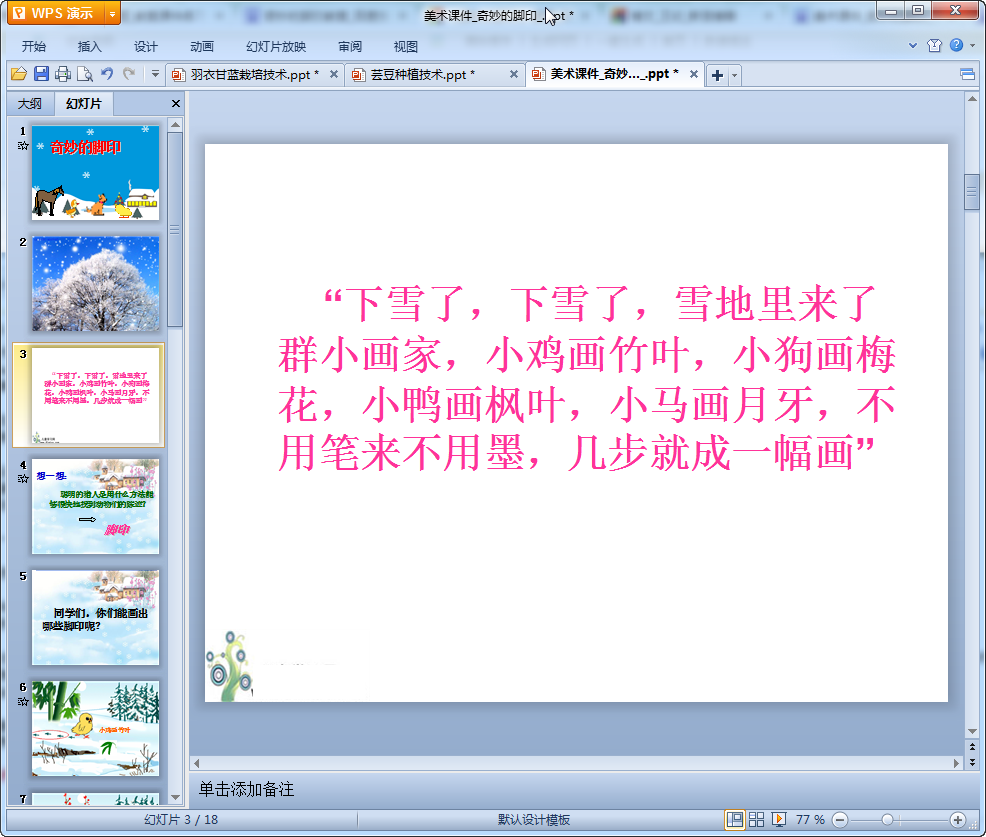Screen dimensions: 986x837
Task: Open the 开始 ribbon tab
Action: coord(34,46)
